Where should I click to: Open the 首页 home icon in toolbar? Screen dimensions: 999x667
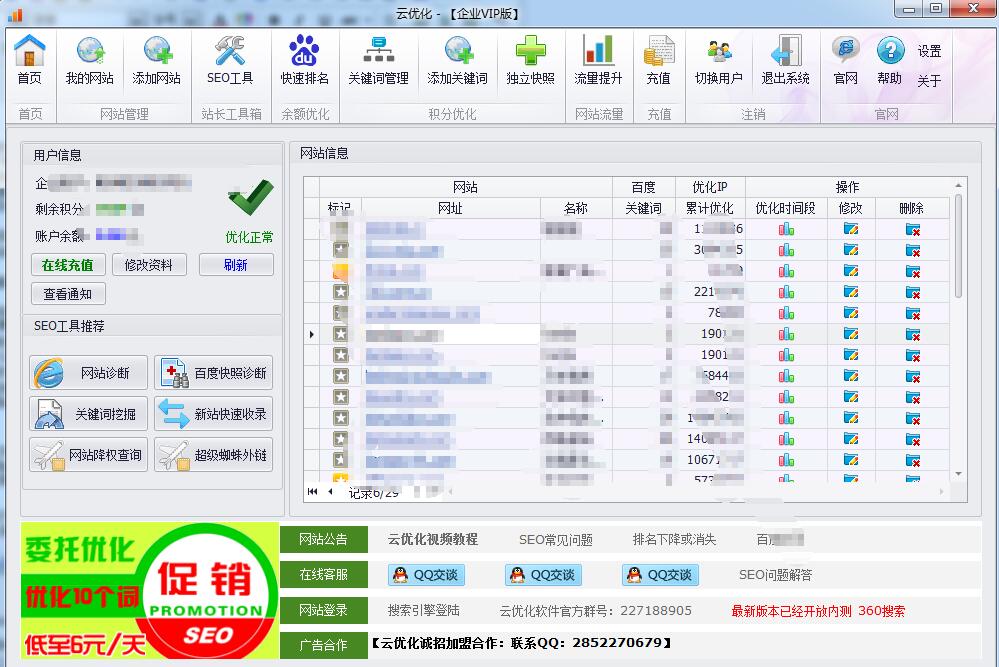point(30,61)
